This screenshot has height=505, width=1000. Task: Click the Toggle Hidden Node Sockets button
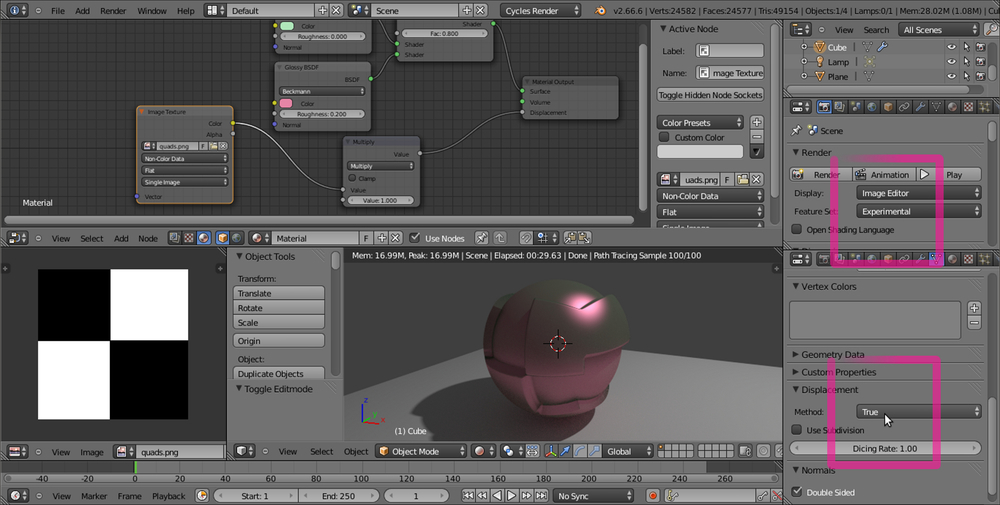[x=710, y=95]
